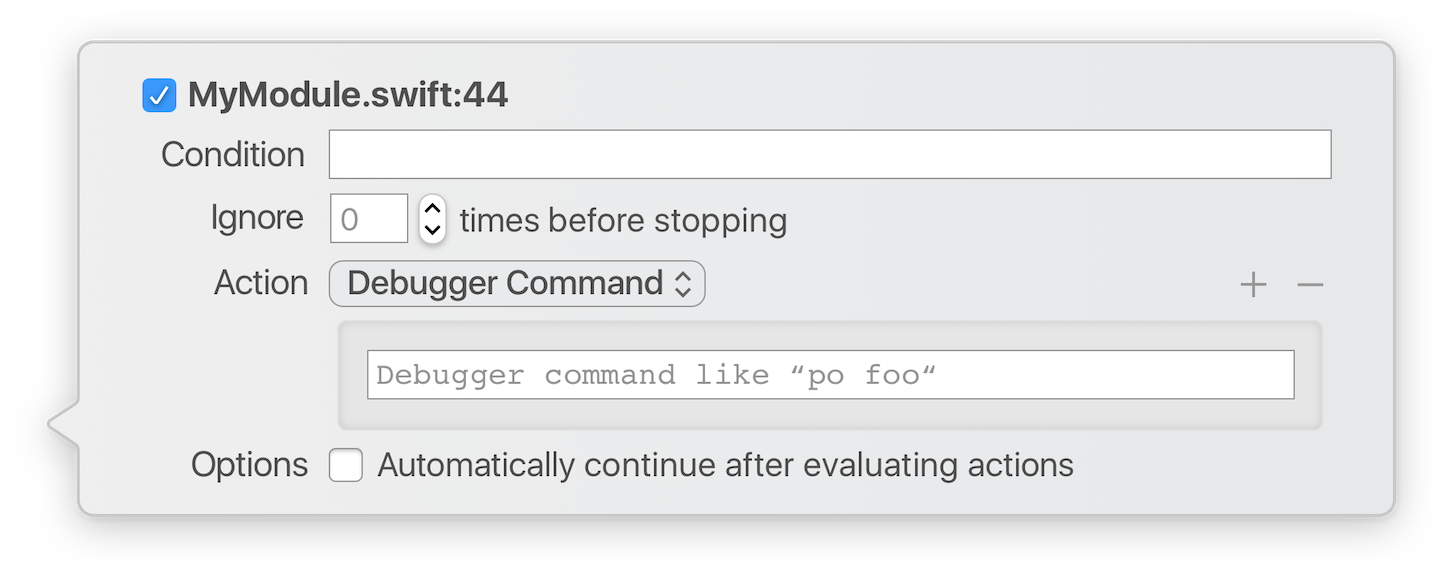Click the Action label

tap(261, 283)
